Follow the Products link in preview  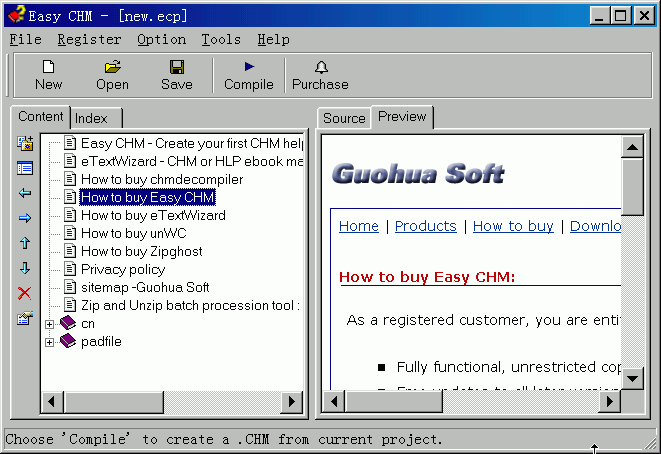coord(426,226)
